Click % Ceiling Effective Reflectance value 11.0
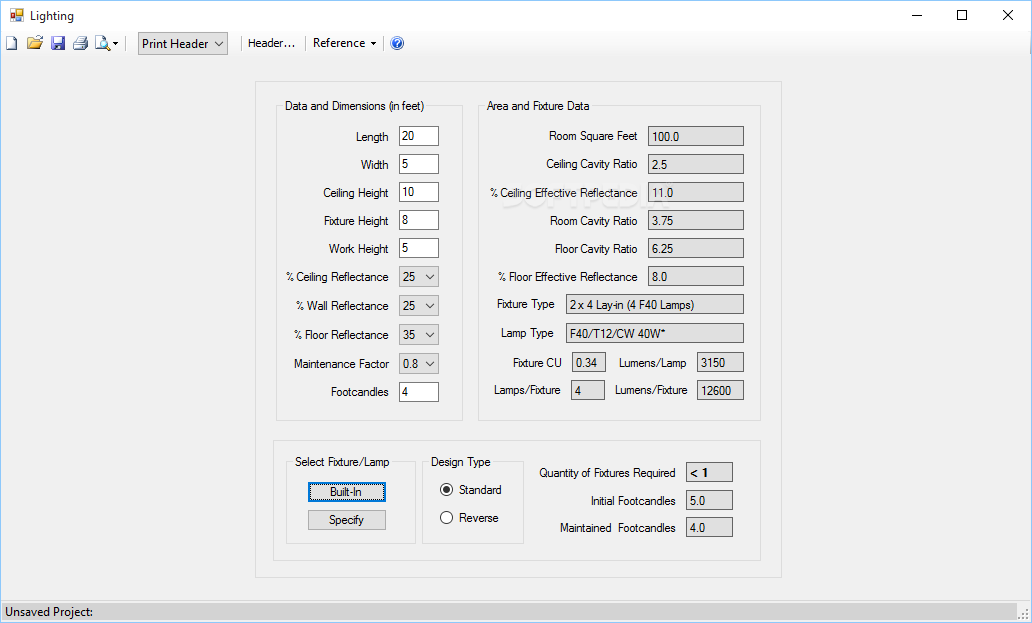This screenshot has height=623, width=1032. 696,192
